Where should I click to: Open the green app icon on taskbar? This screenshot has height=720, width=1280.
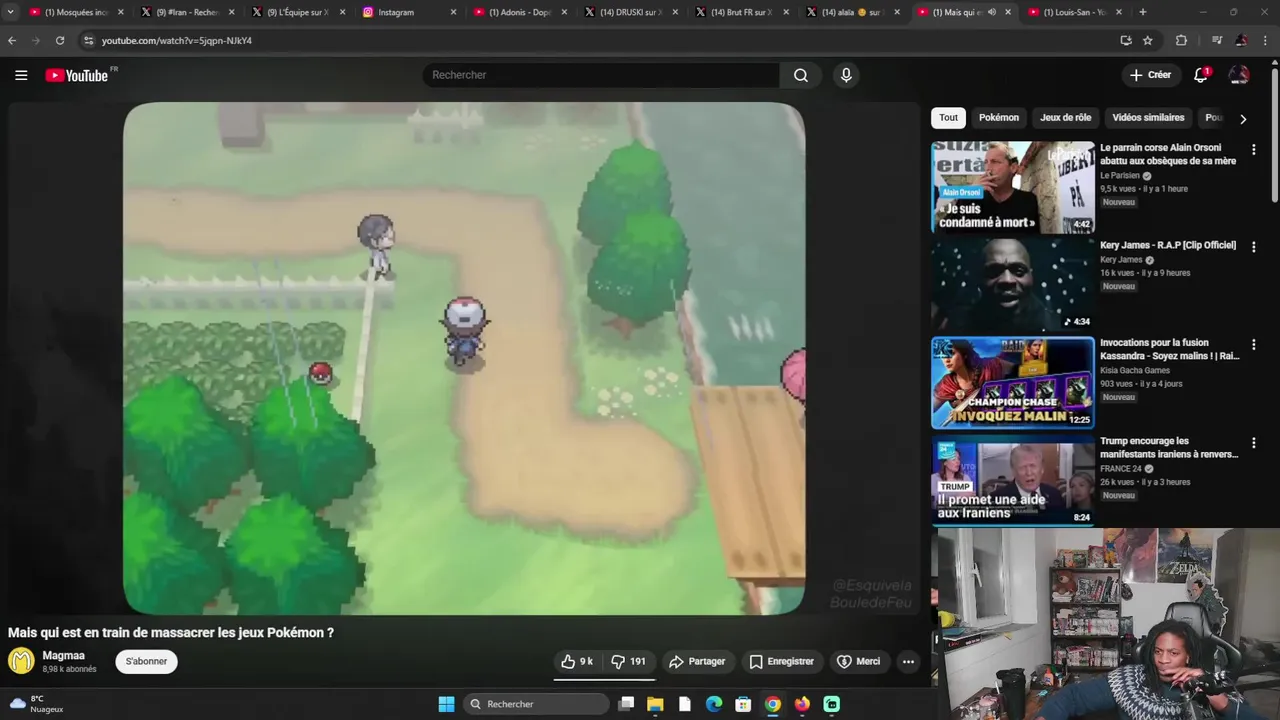831,704
